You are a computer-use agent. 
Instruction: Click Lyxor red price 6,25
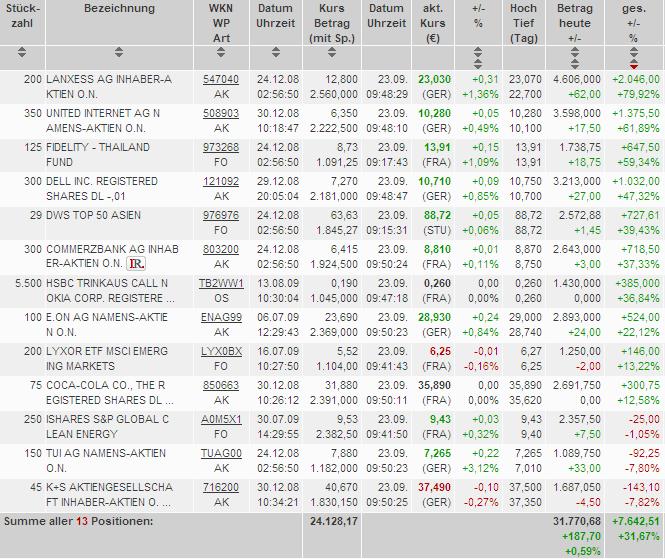point(440,351)
